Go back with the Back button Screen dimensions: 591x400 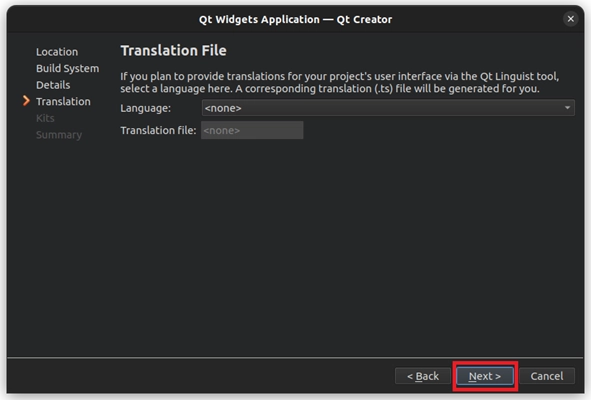pos(423,376)
